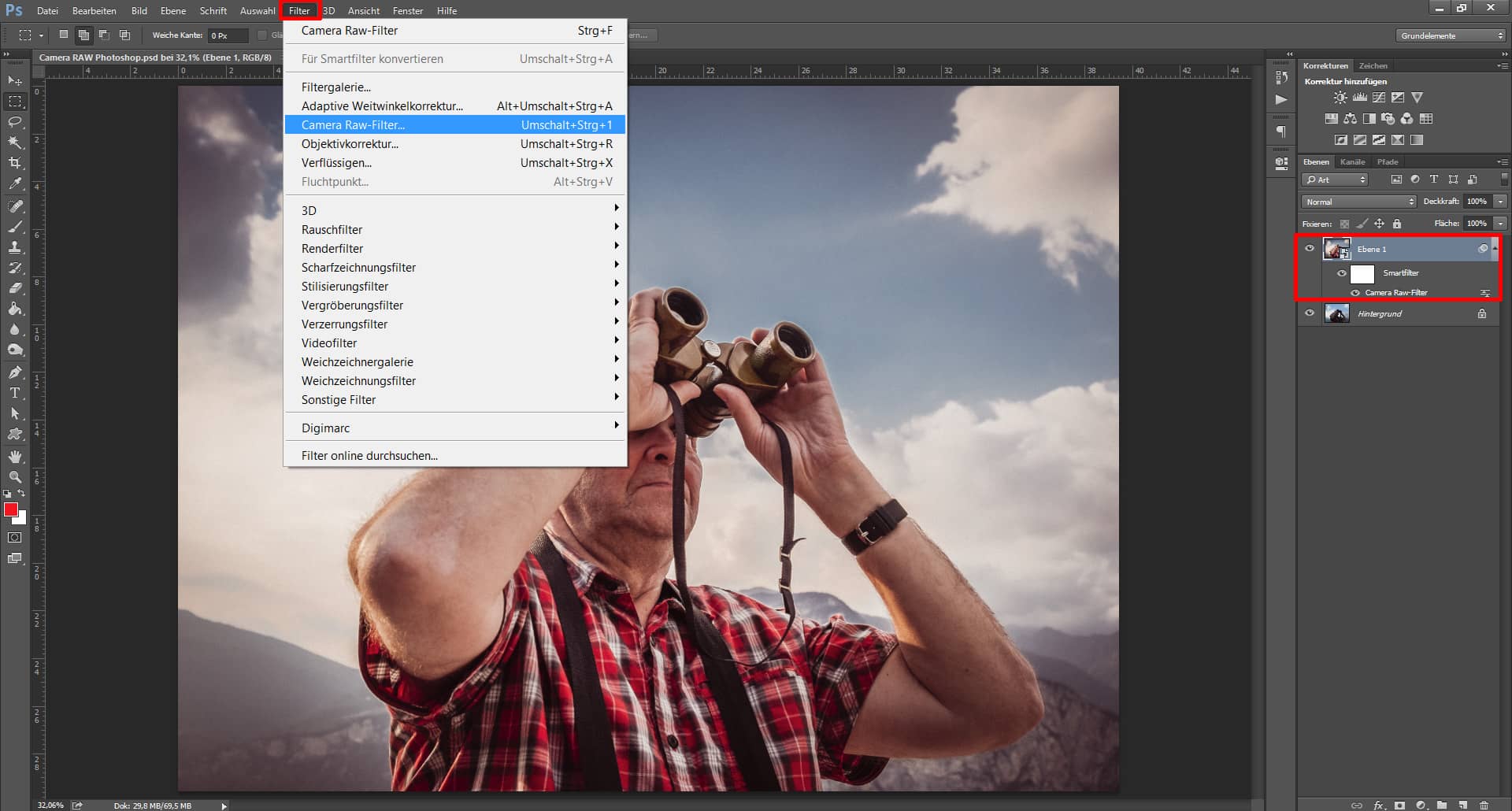Open the Deckkraft percentage dropdown
The height and width of the screenshot is (811, 1512).
(x=1500, y=202)
